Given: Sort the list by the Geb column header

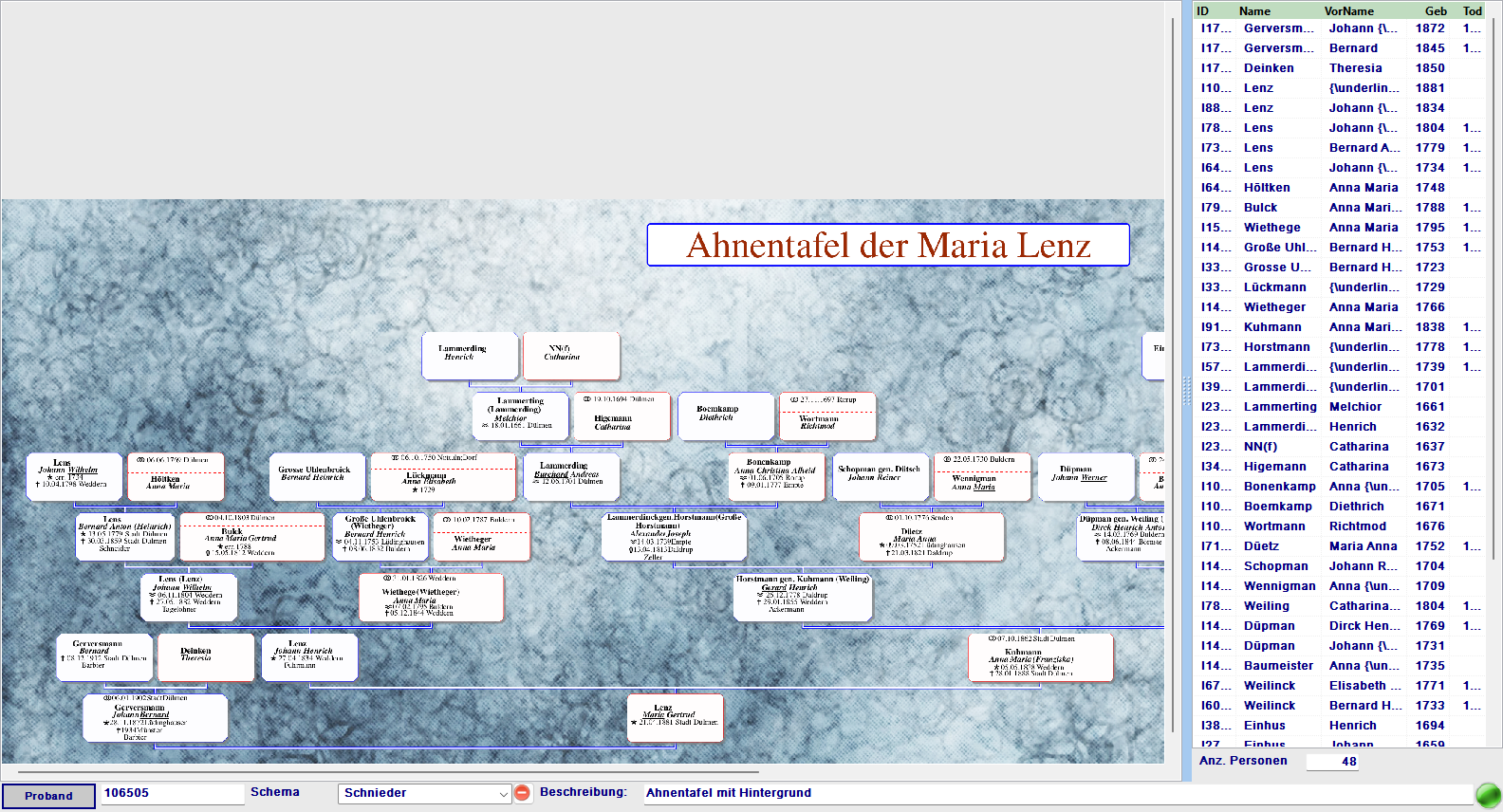Looking at the screenshot, I should click(x=1435, y=11).
